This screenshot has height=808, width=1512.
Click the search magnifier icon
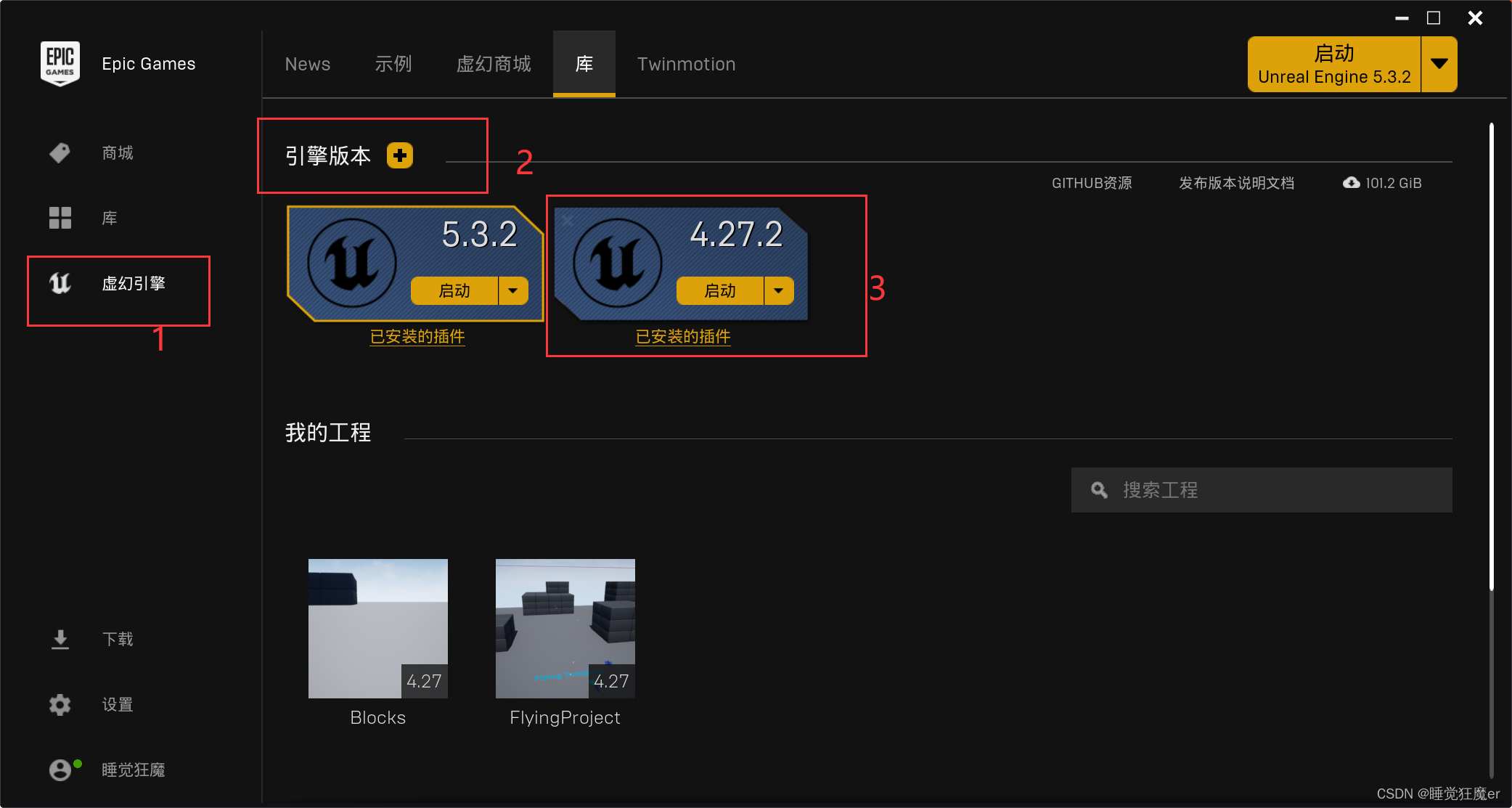[1100, 490]
